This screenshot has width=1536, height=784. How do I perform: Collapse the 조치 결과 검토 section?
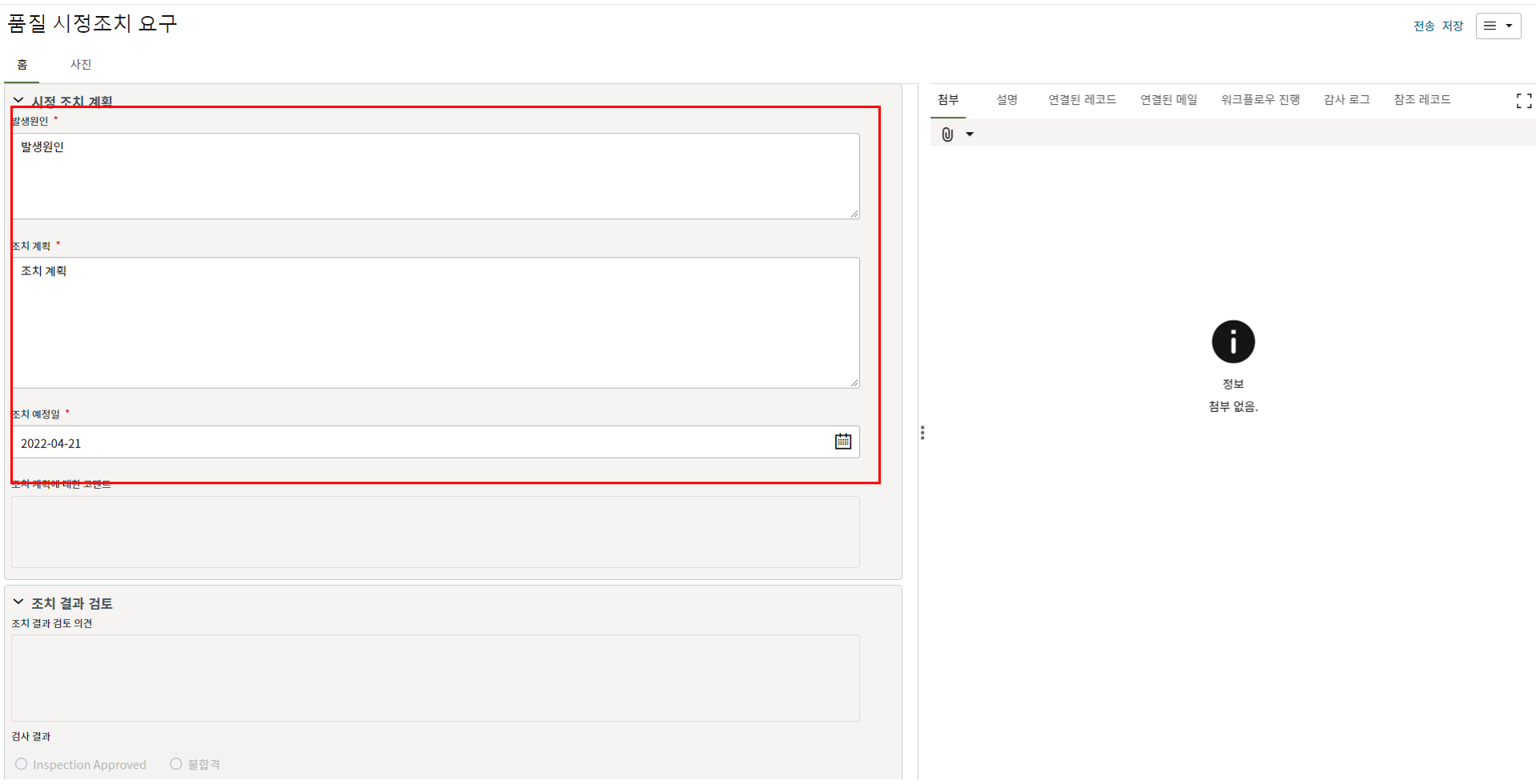18,602
